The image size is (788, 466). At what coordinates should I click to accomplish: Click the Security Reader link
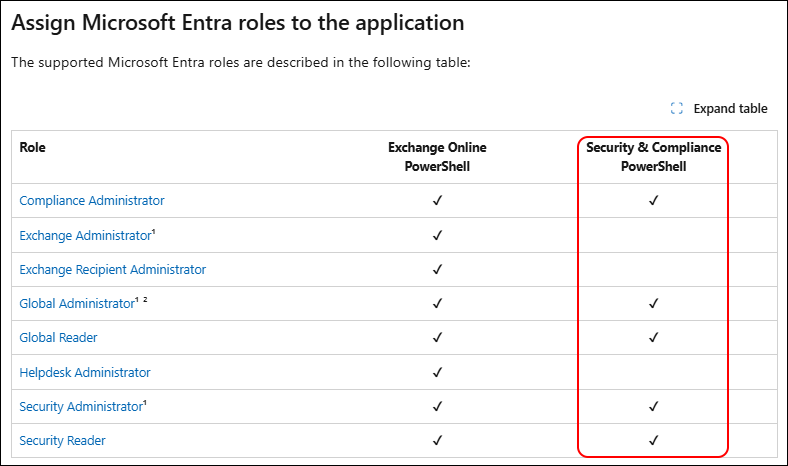click(62, 441)
